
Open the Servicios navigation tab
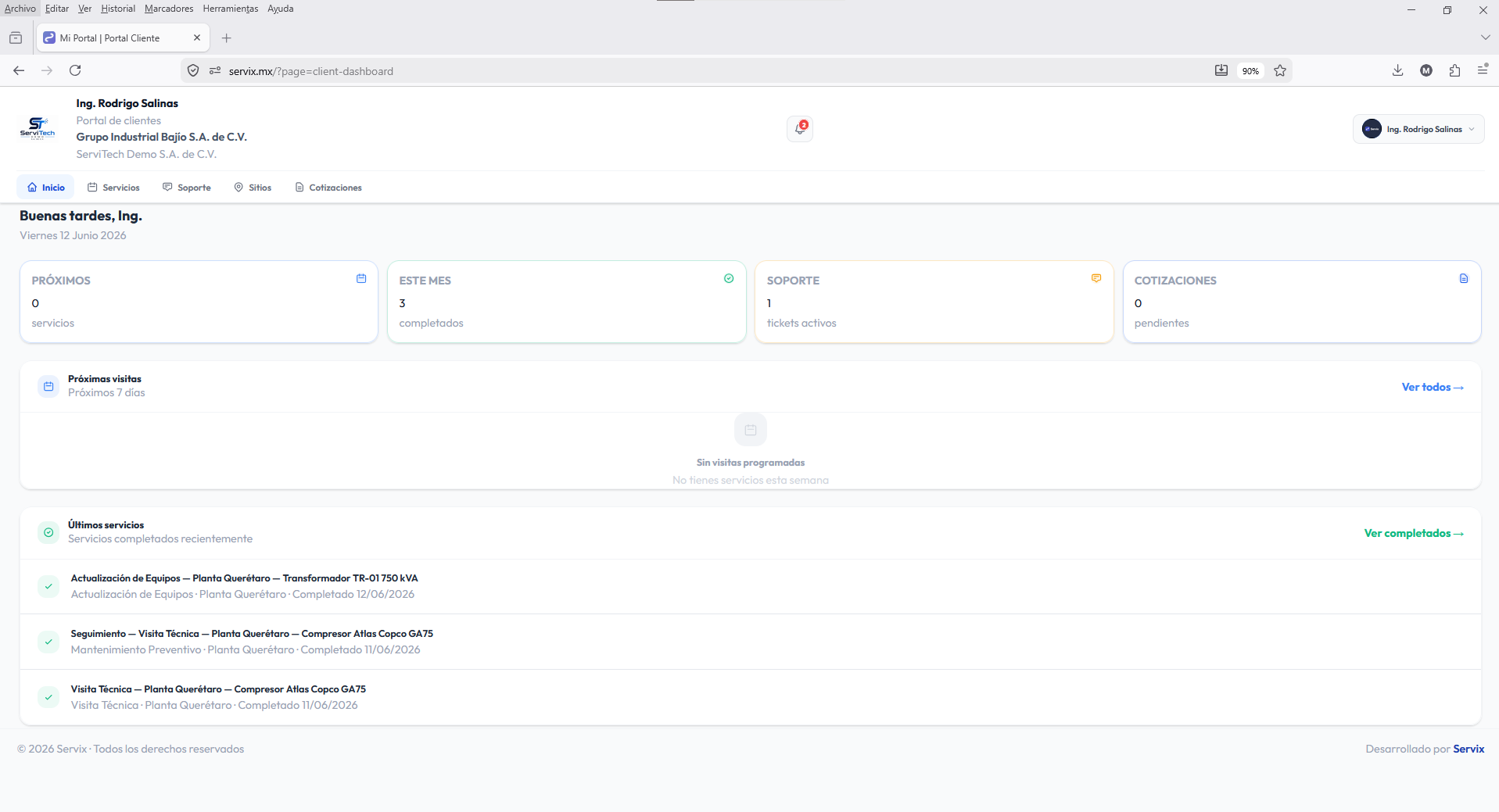[x=113, y=188]
